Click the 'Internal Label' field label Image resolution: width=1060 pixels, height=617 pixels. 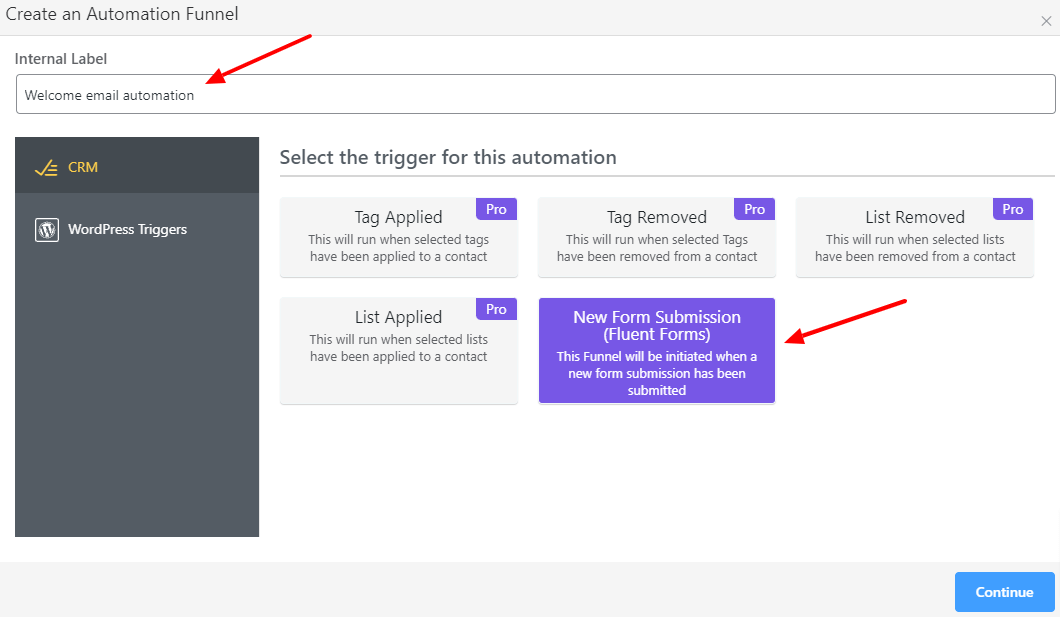(x=61, y=59)
